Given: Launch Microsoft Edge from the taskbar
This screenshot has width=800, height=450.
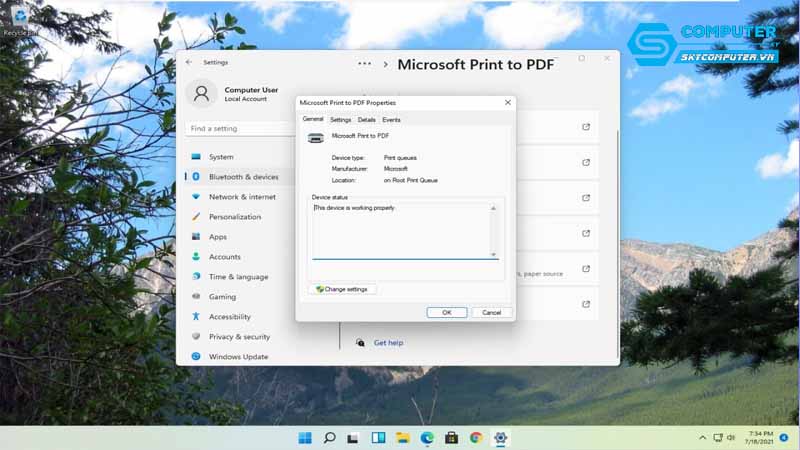Looking at the screenshot, I should 427,438.
